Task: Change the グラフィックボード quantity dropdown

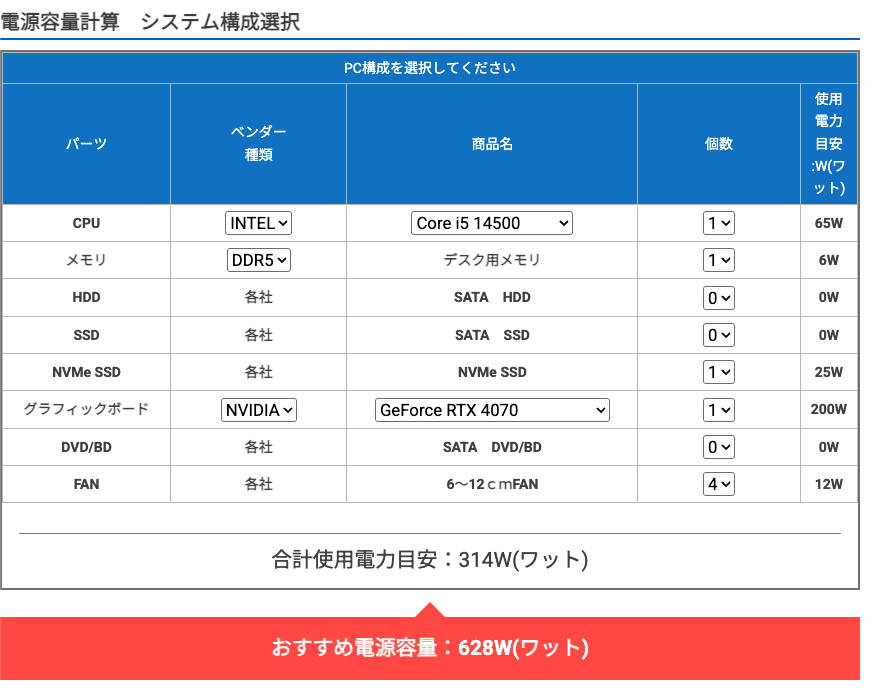Action: click(x=718, y=409)
